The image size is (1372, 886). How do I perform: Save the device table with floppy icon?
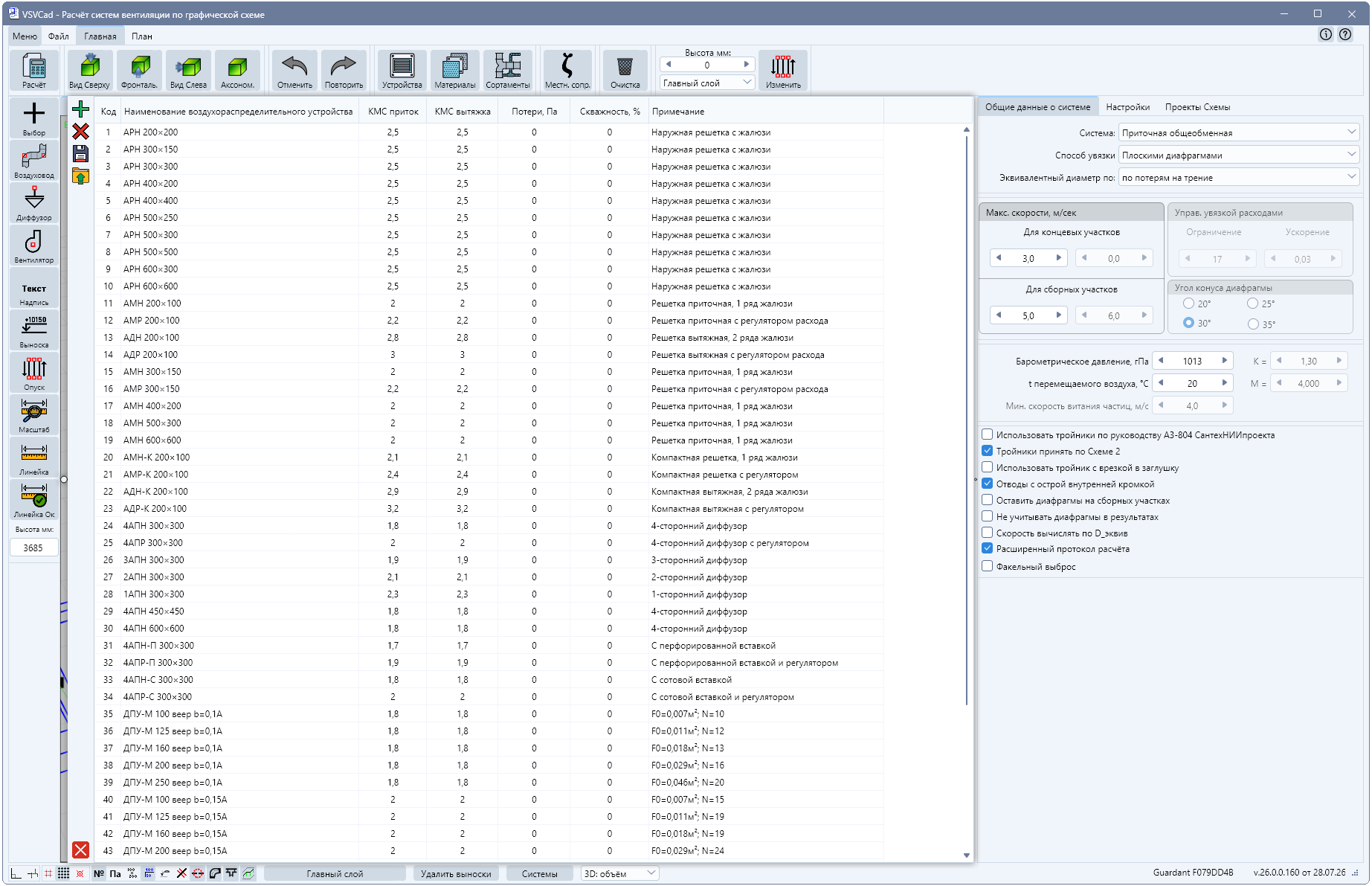pyautogui.click(x=80, y=154)
